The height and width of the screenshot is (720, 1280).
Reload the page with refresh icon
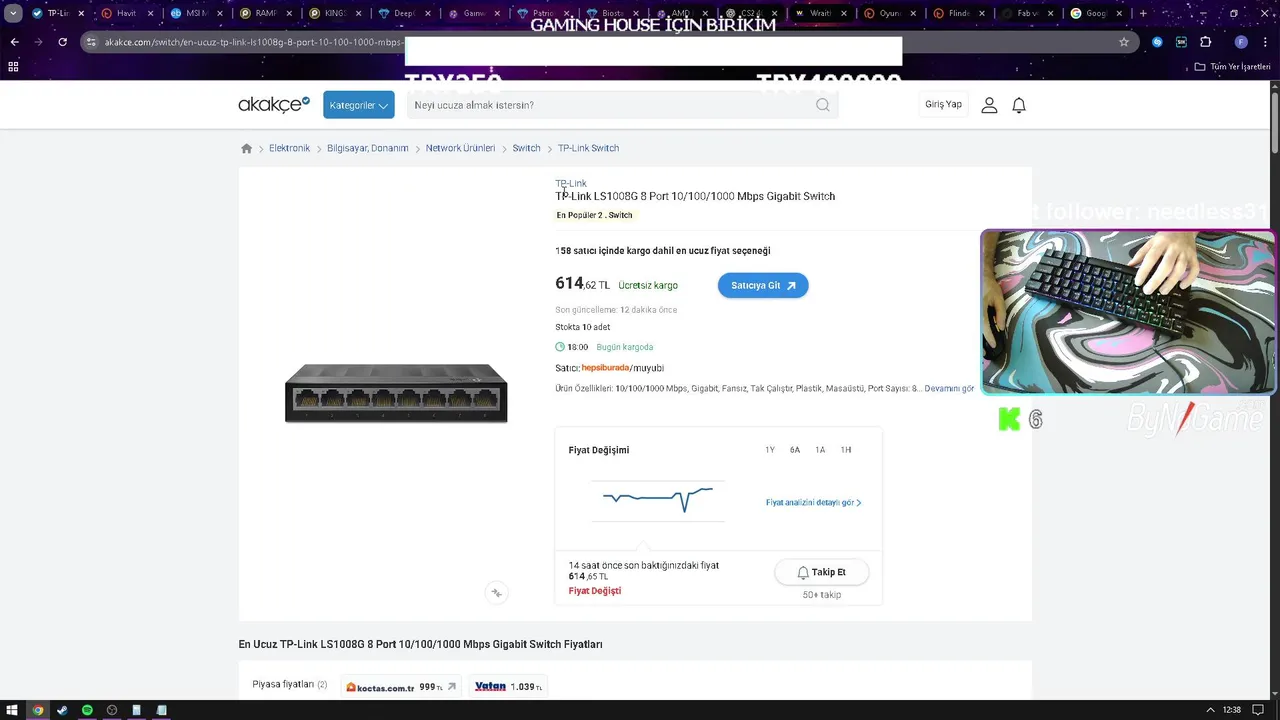point(62,42)
